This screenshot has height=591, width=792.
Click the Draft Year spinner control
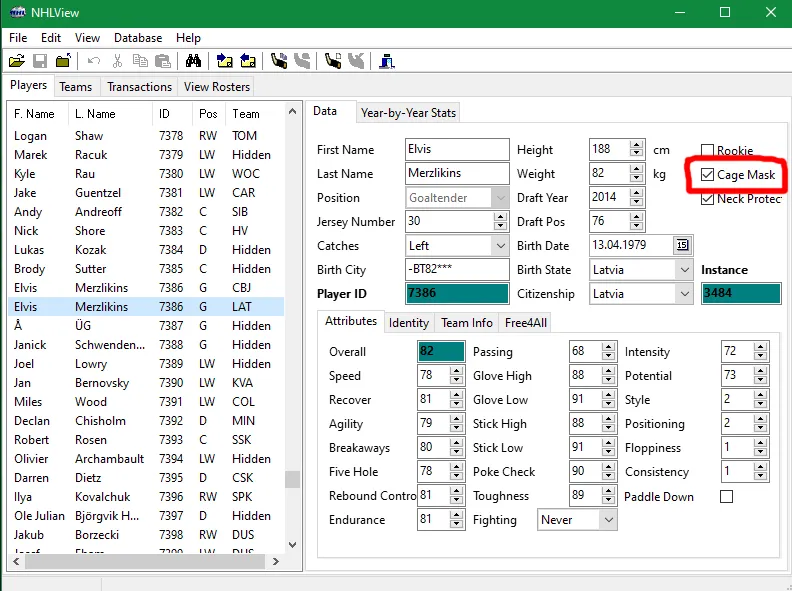click(636, 198)
